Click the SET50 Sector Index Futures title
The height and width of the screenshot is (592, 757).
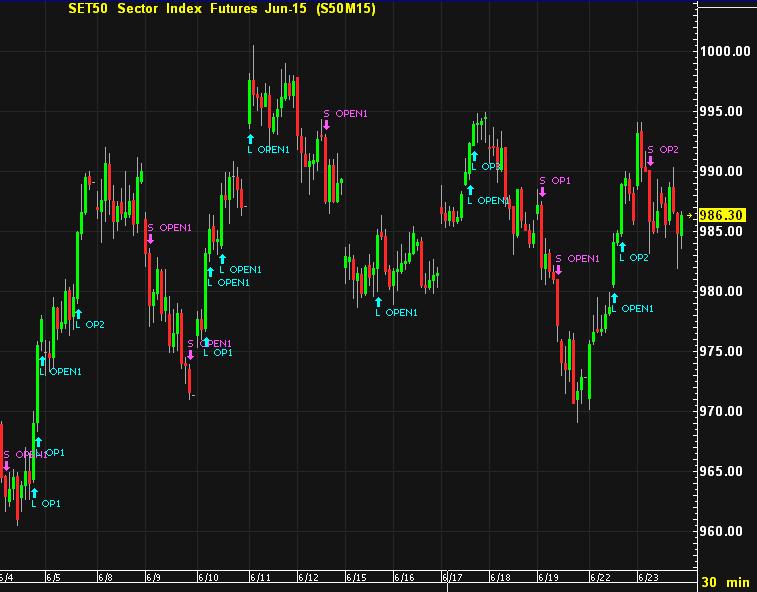(193, 9)
